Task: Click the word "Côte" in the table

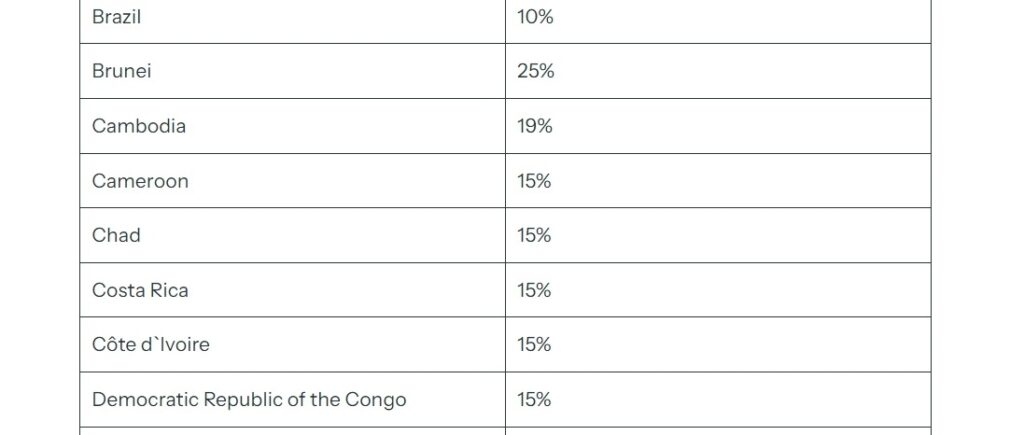Action: tap(113, 345)
